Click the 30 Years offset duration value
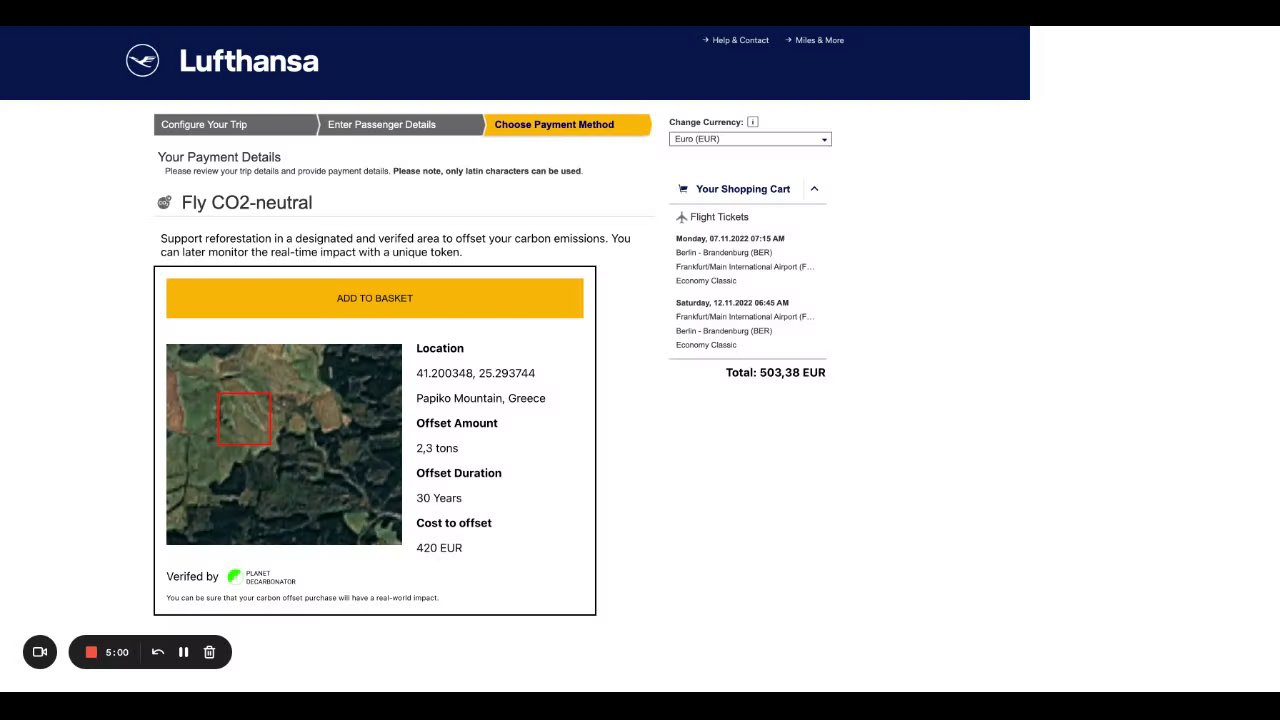The image size is (1280, 720). (439, 498)
